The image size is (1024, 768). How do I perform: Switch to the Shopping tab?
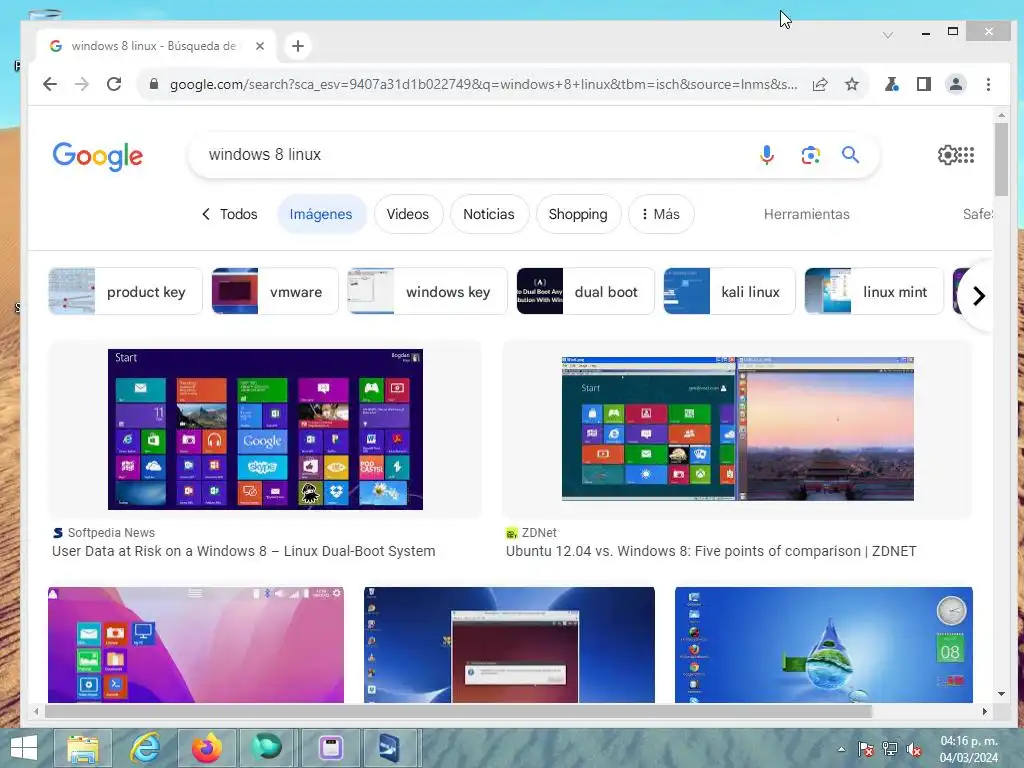(x=578, y=214)
